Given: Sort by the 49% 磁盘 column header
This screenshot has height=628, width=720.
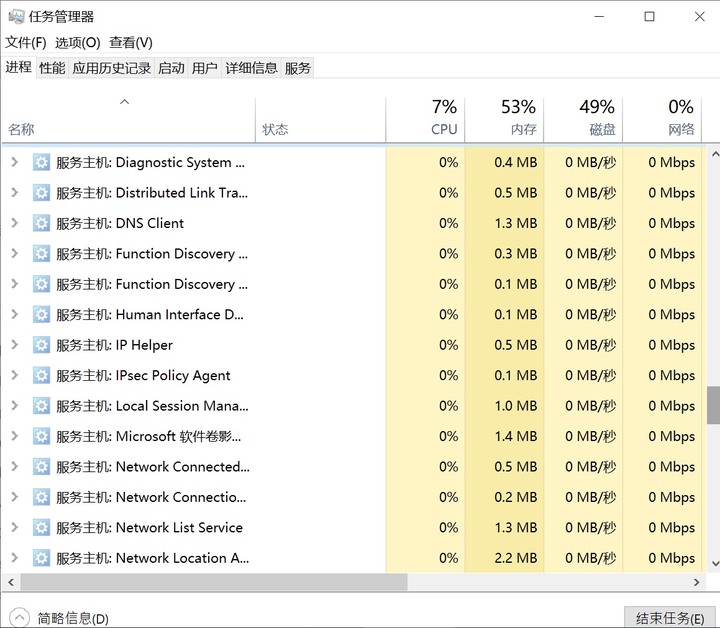Looking at the screenshot, I should pos(583,119).
